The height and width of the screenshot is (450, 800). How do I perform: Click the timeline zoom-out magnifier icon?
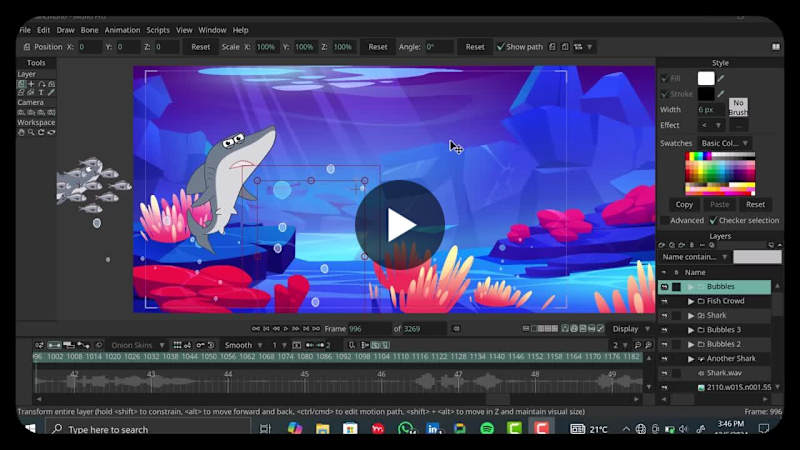(638, 345)
